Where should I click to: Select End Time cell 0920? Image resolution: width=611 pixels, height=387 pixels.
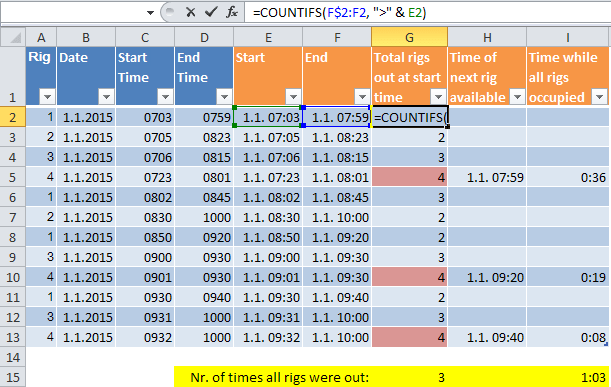204,237
